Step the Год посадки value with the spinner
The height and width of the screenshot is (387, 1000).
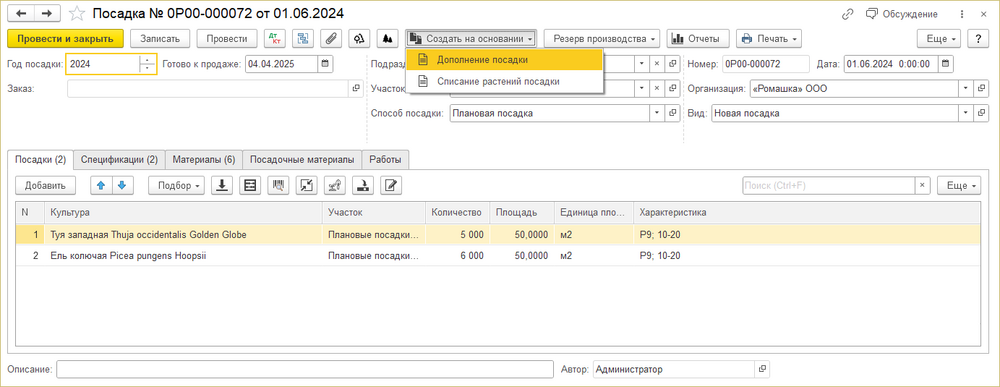(147, 64)
